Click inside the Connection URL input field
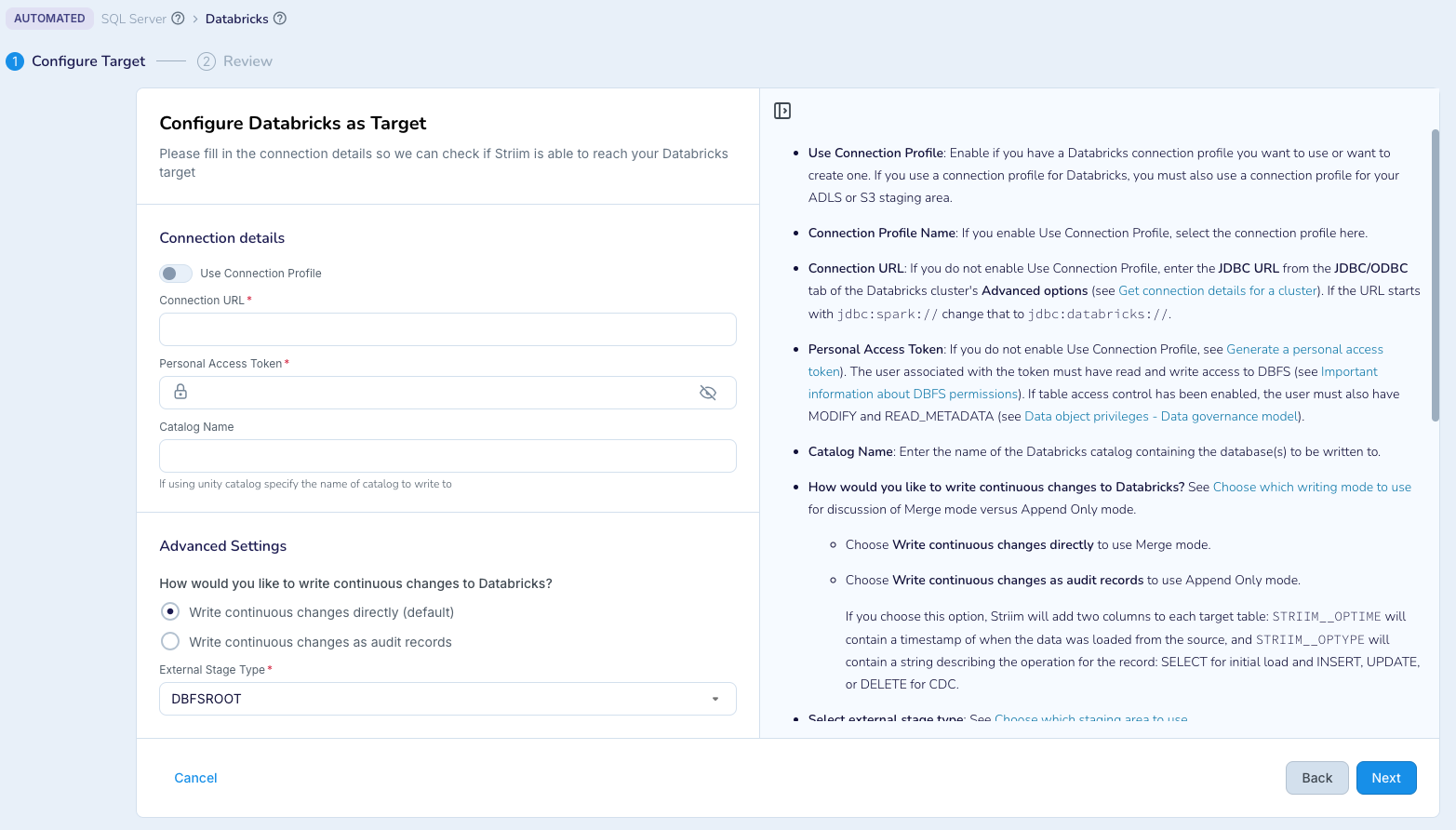The height and width of the screenshot is (830, 1456). point(447,329)
